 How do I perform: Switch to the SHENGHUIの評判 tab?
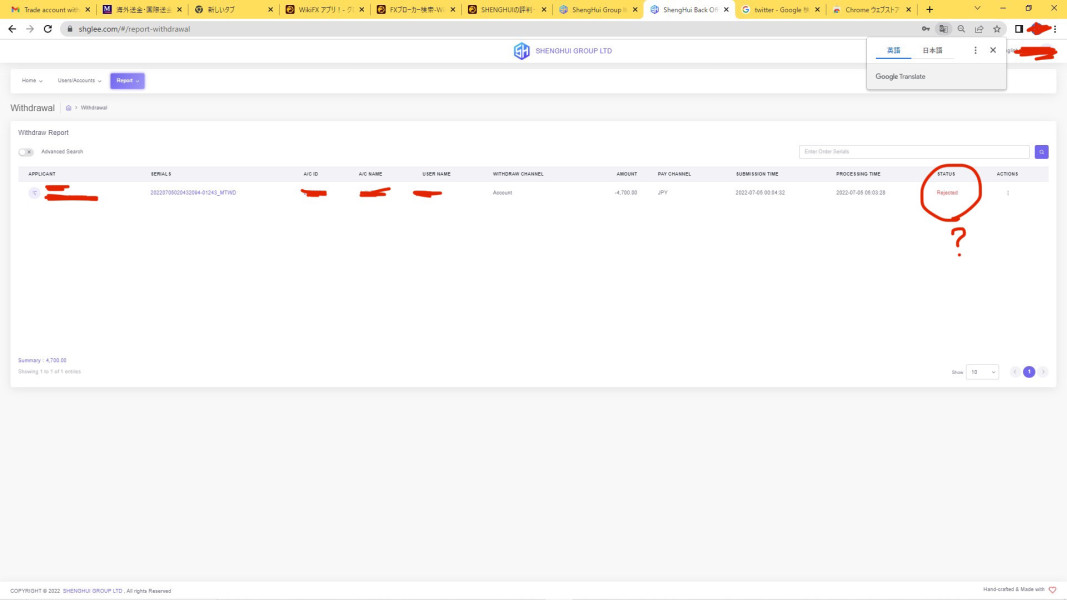click(506, 10)
